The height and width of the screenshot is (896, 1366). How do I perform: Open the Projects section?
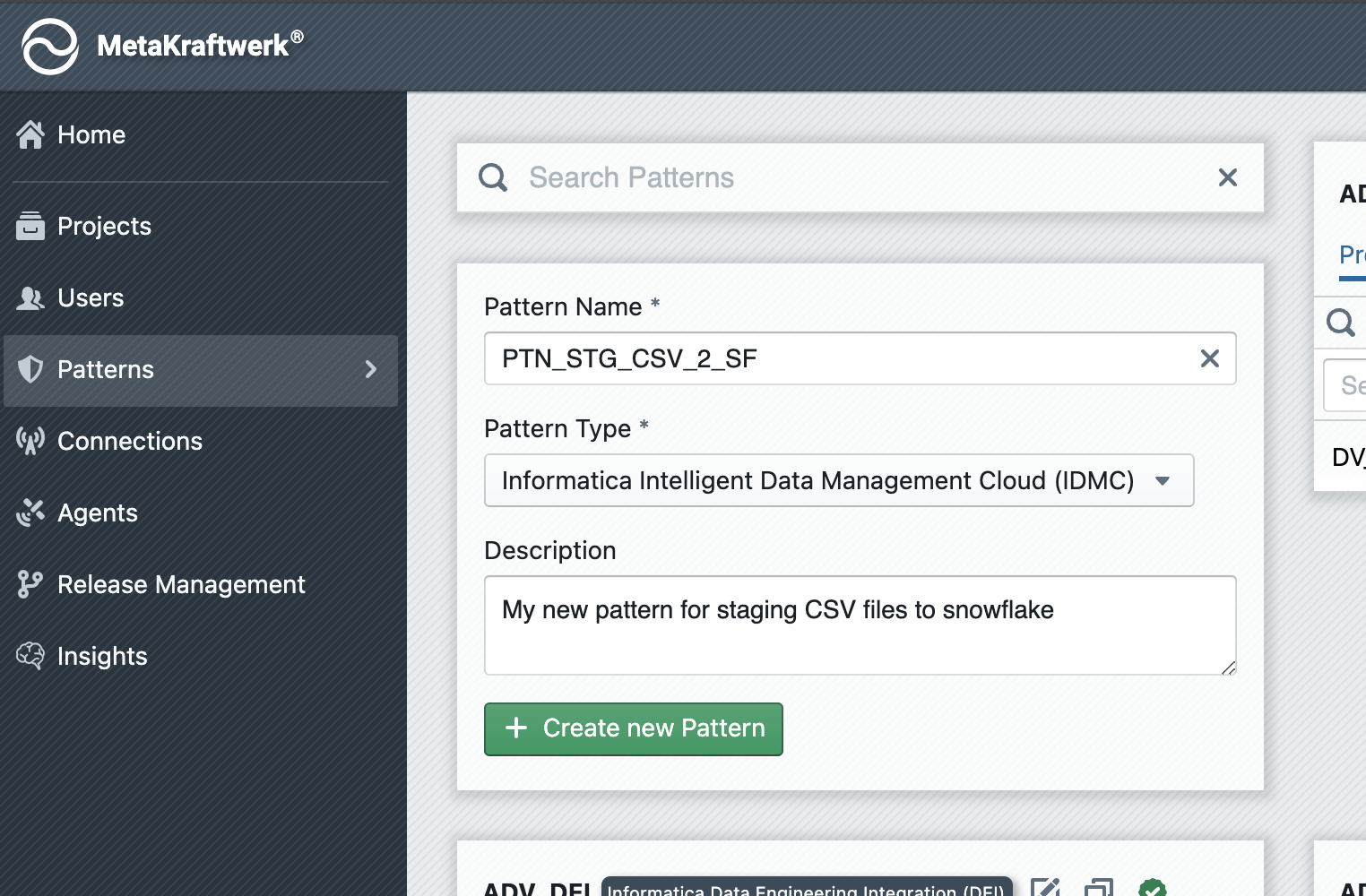coord(104,227)
